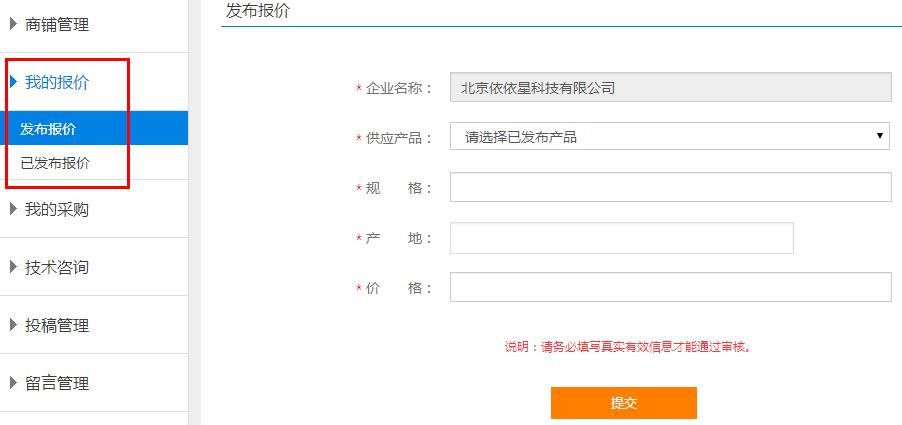Open the 已发布报价 submenu item
The image size is (902, 425).
point(55,163)
